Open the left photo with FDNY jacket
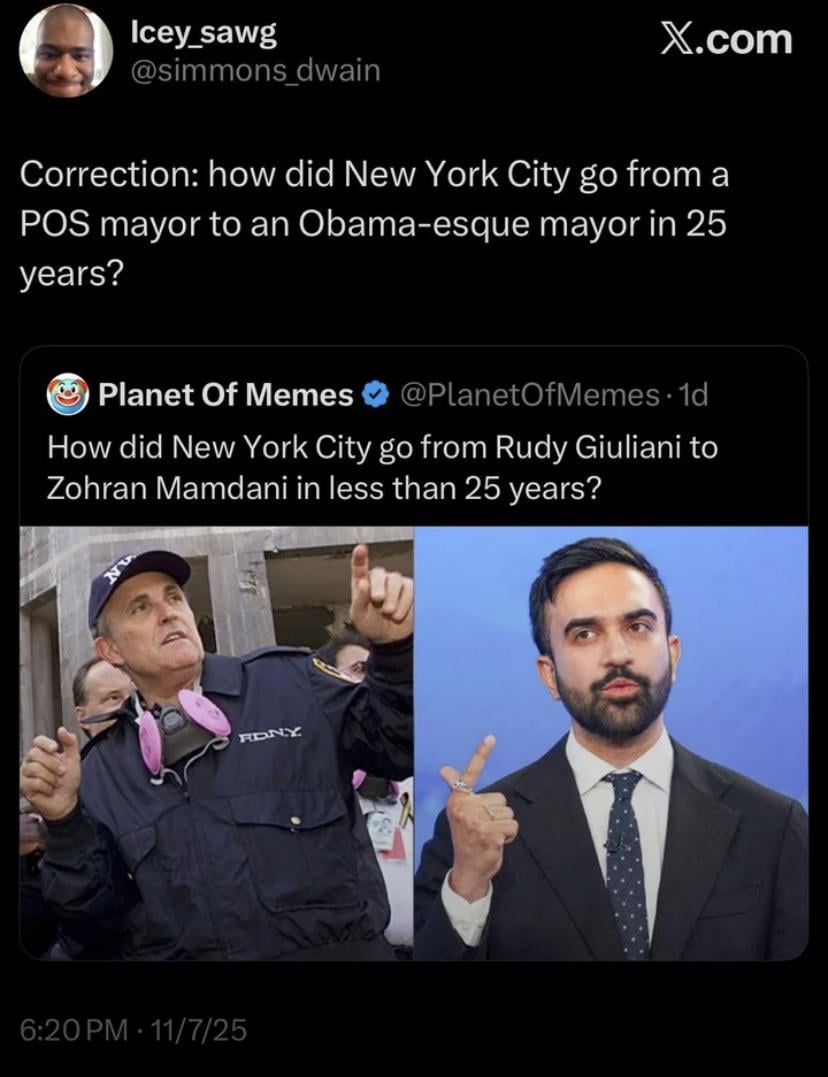 pos(217,742)
